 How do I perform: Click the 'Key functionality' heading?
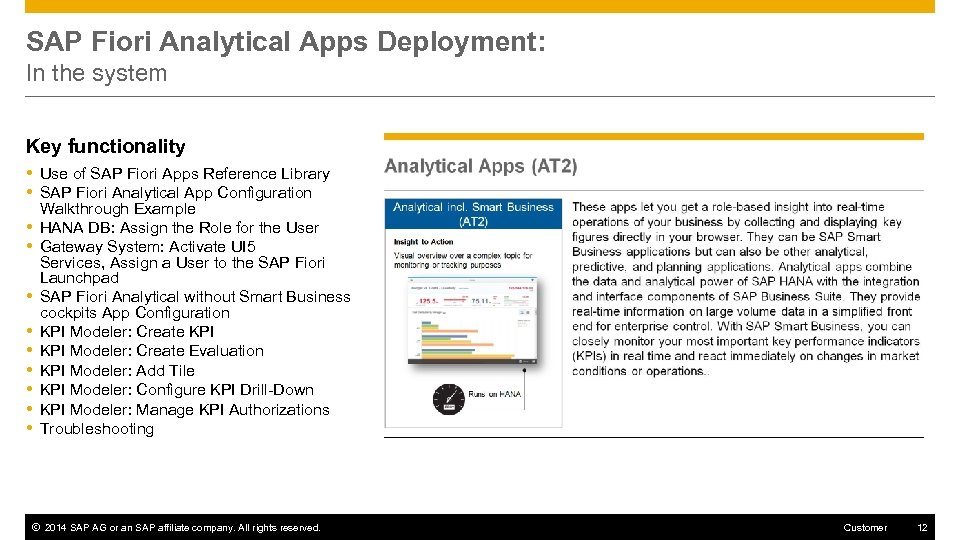point(105,146)
